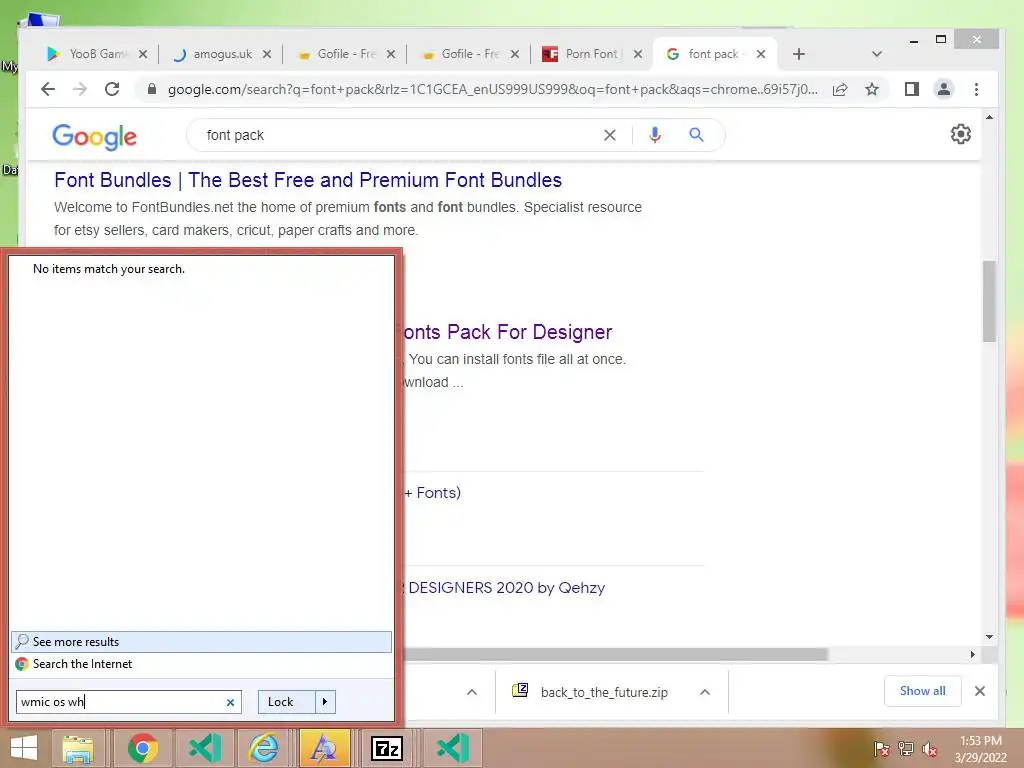Click the horizontal scrollbar thumb
This screenshot has height=768, width=1024.
tap(615, 654)
